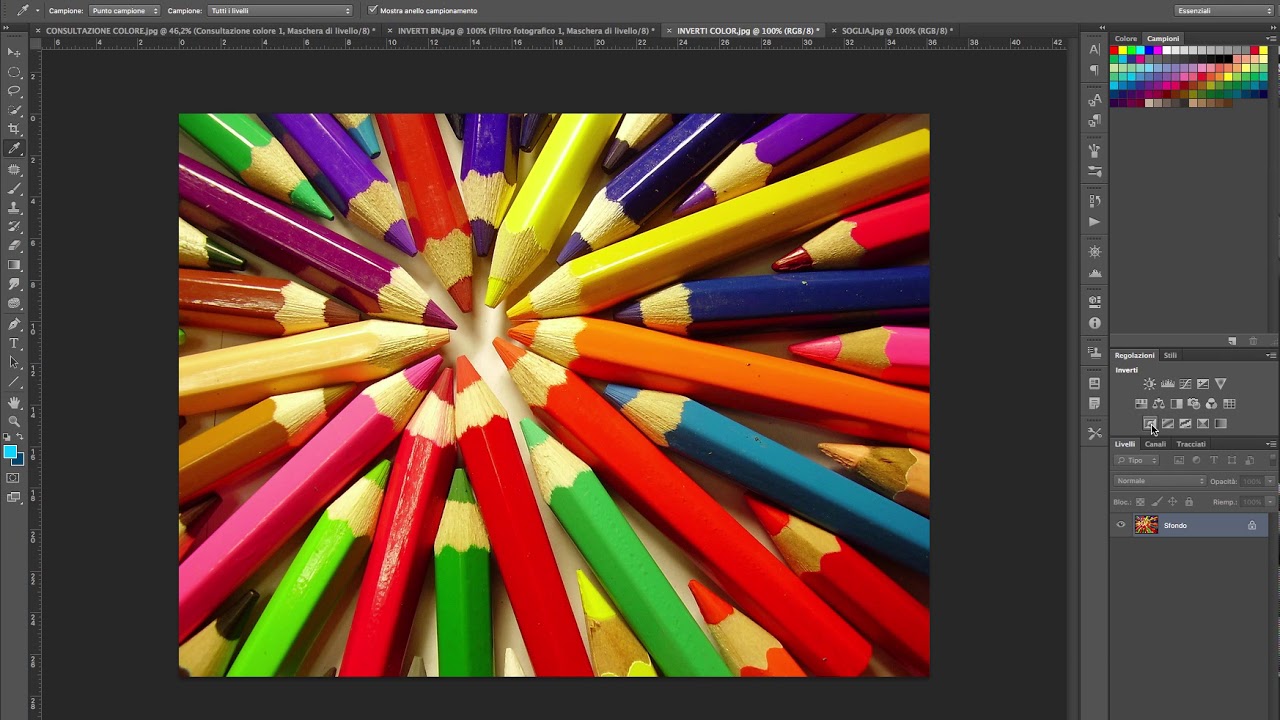Toggle lock position in Livelli
Screen dimensions: 1280x720
tap(1173, 502)
